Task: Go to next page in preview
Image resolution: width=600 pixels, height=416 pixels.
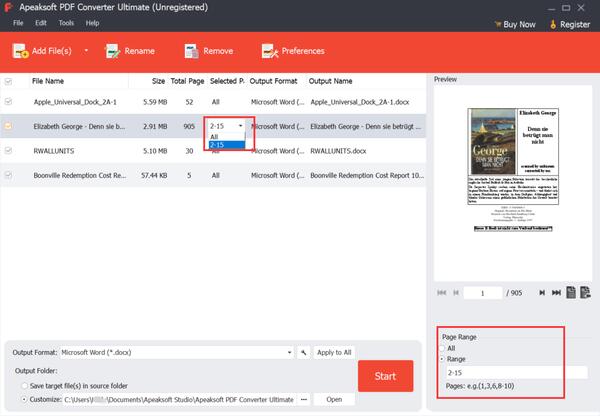Action: [x=528, y=293]
